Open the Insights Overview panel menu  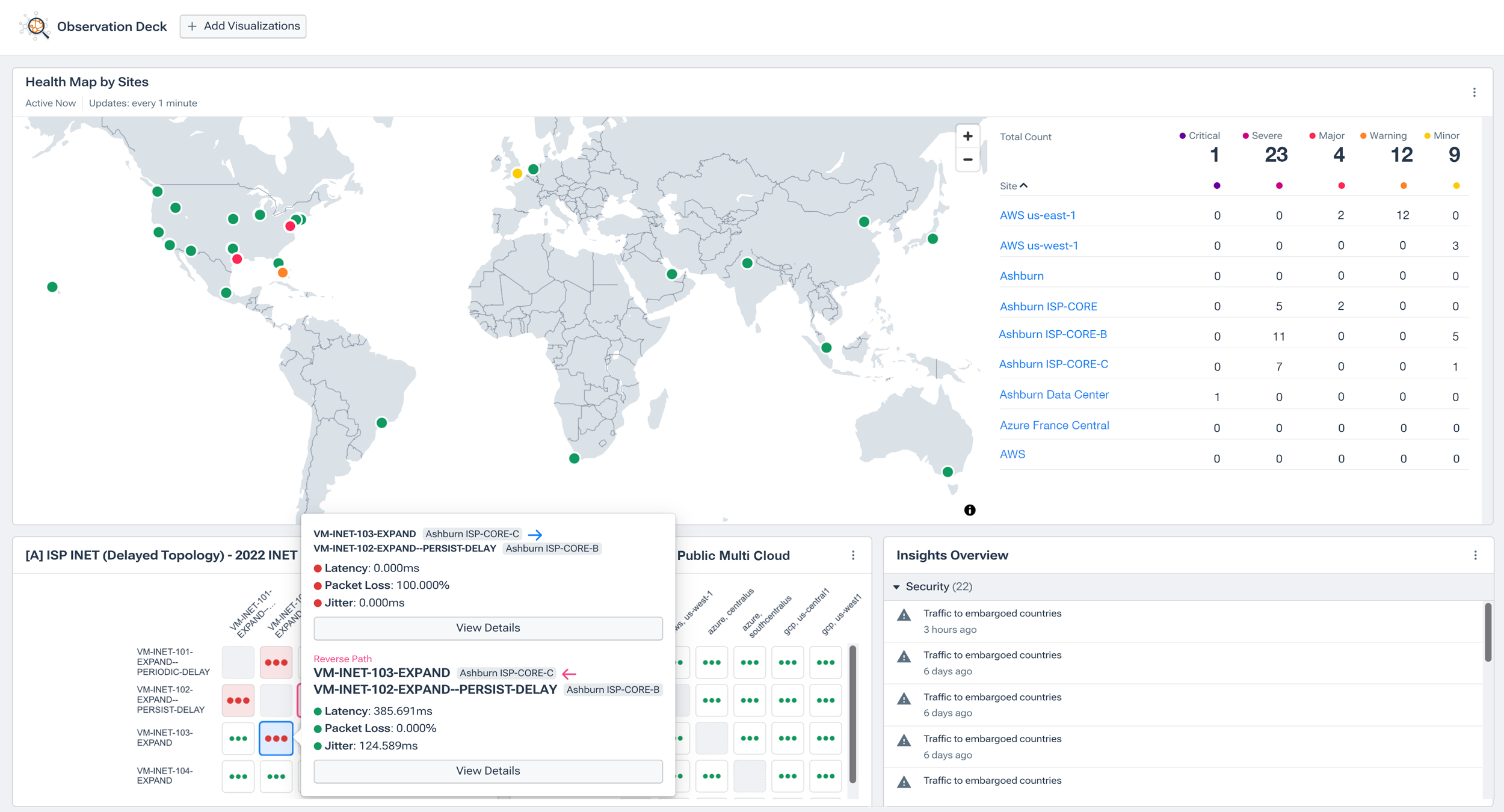pos(1475,555)
